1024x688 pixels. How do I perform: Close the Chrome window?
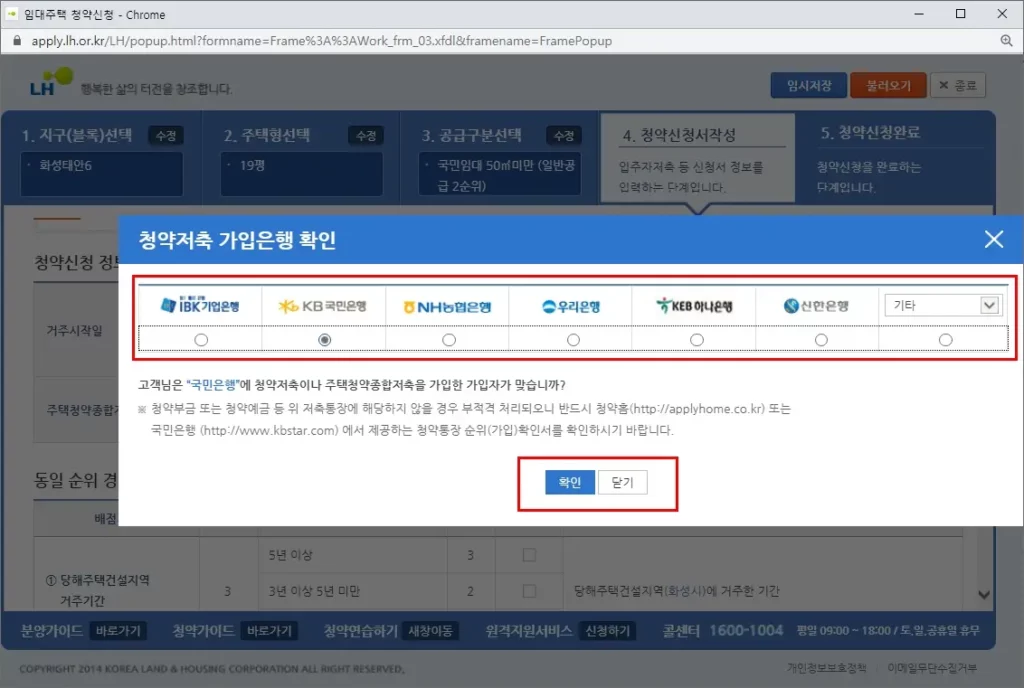pos(1002,14)
